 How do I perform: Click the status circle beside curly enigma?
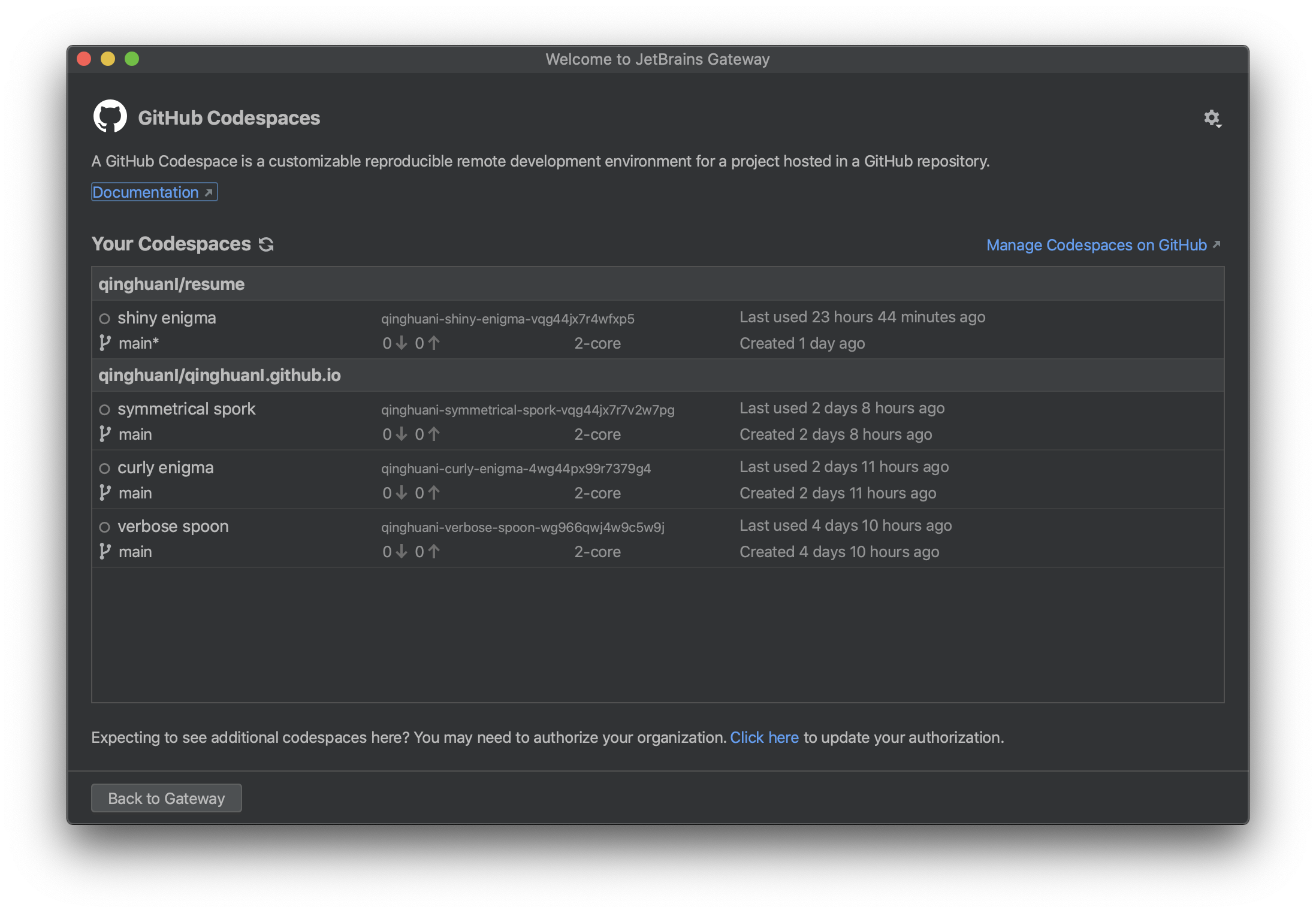pos(105,468)
